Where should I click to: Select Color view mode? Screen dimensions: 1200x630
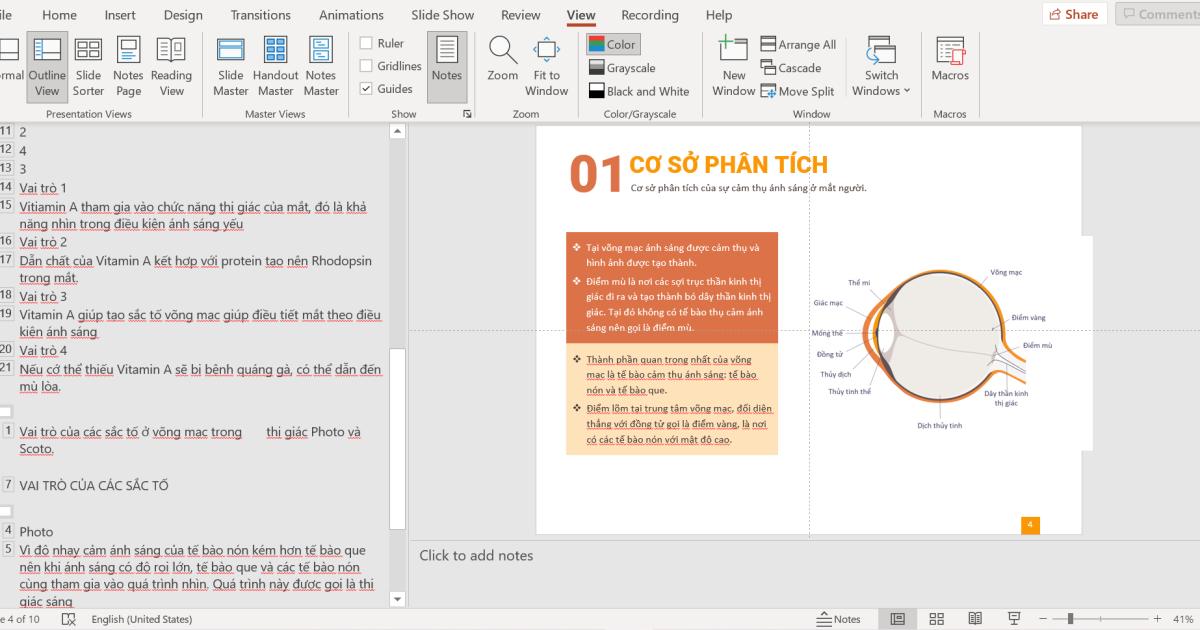612,44
